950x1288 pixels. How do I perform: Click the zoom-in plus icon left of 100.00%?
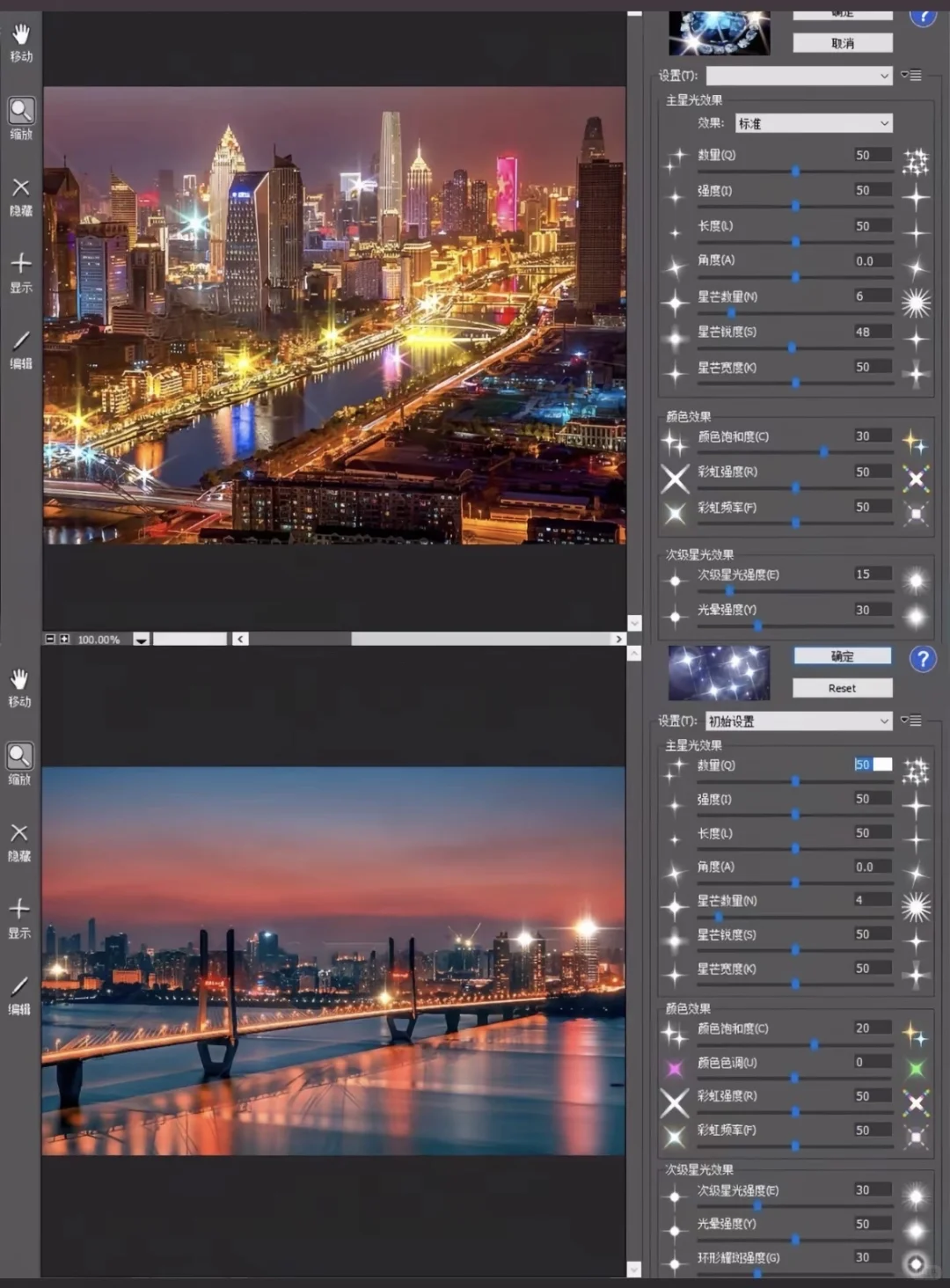tap(64, 639)
